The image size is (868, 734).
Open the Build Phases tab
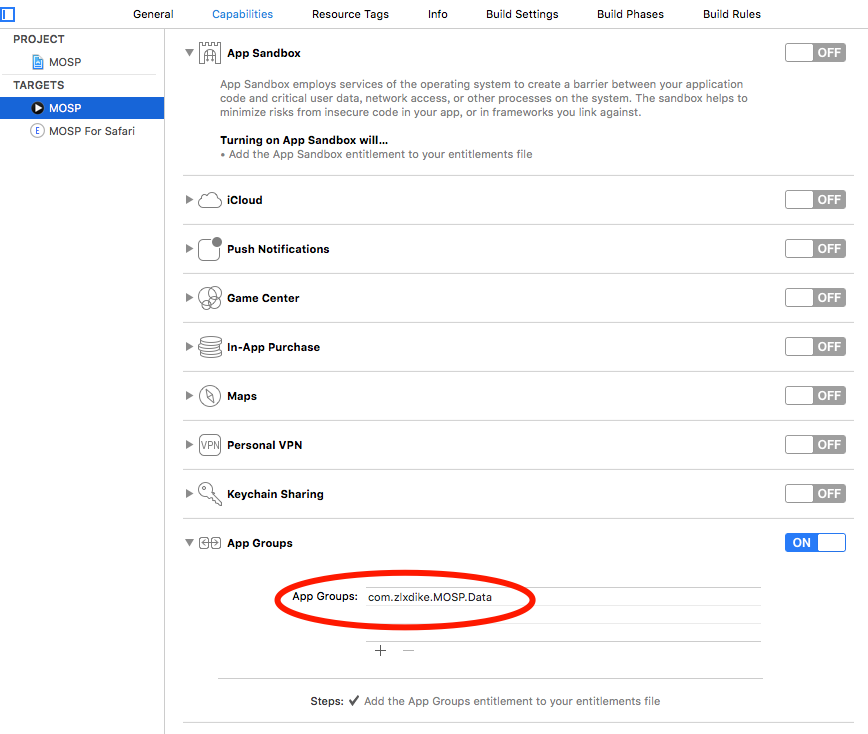click(631, 14)
